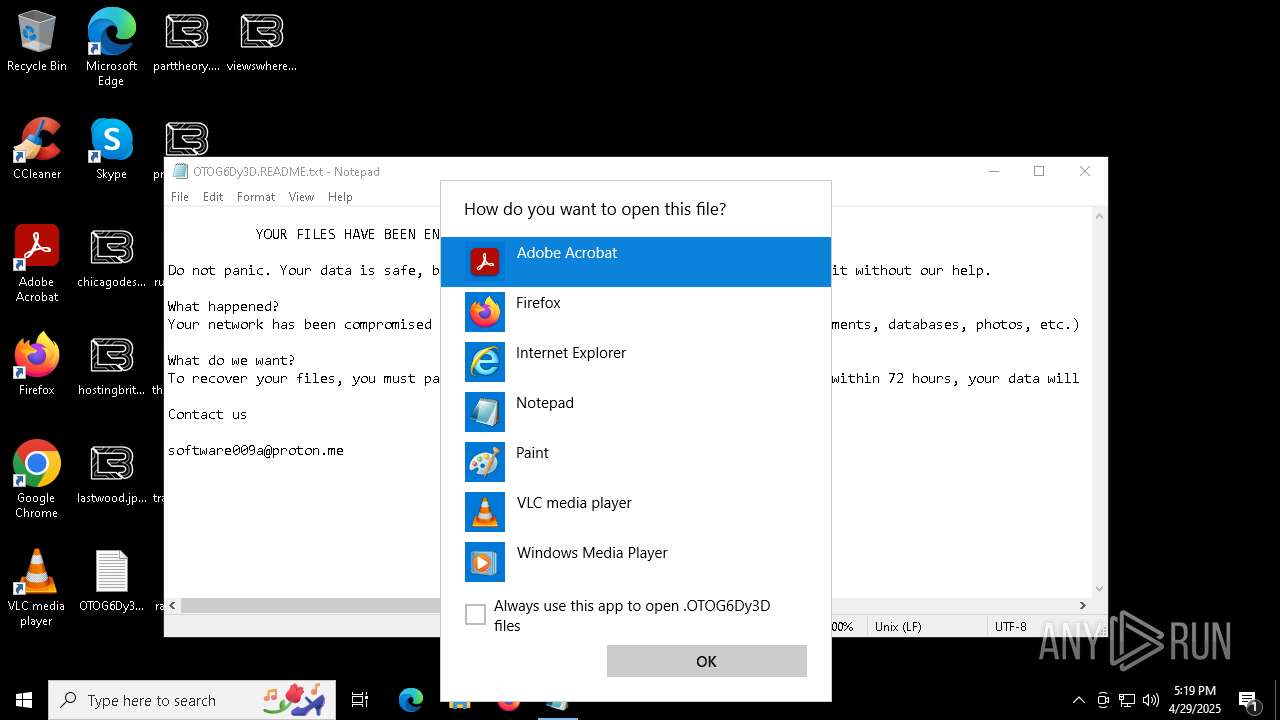Screen dimensions: 1280x720
Task: Open Skype desktop shortcut
Action: tap(111, 150)
